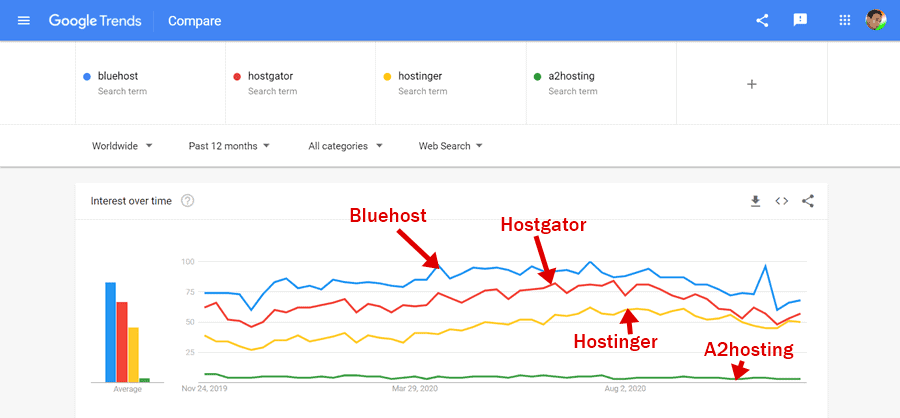Click the blue bluehost average bar
The height and width of the screenshot is (418, 900).
tap(111, 332)
